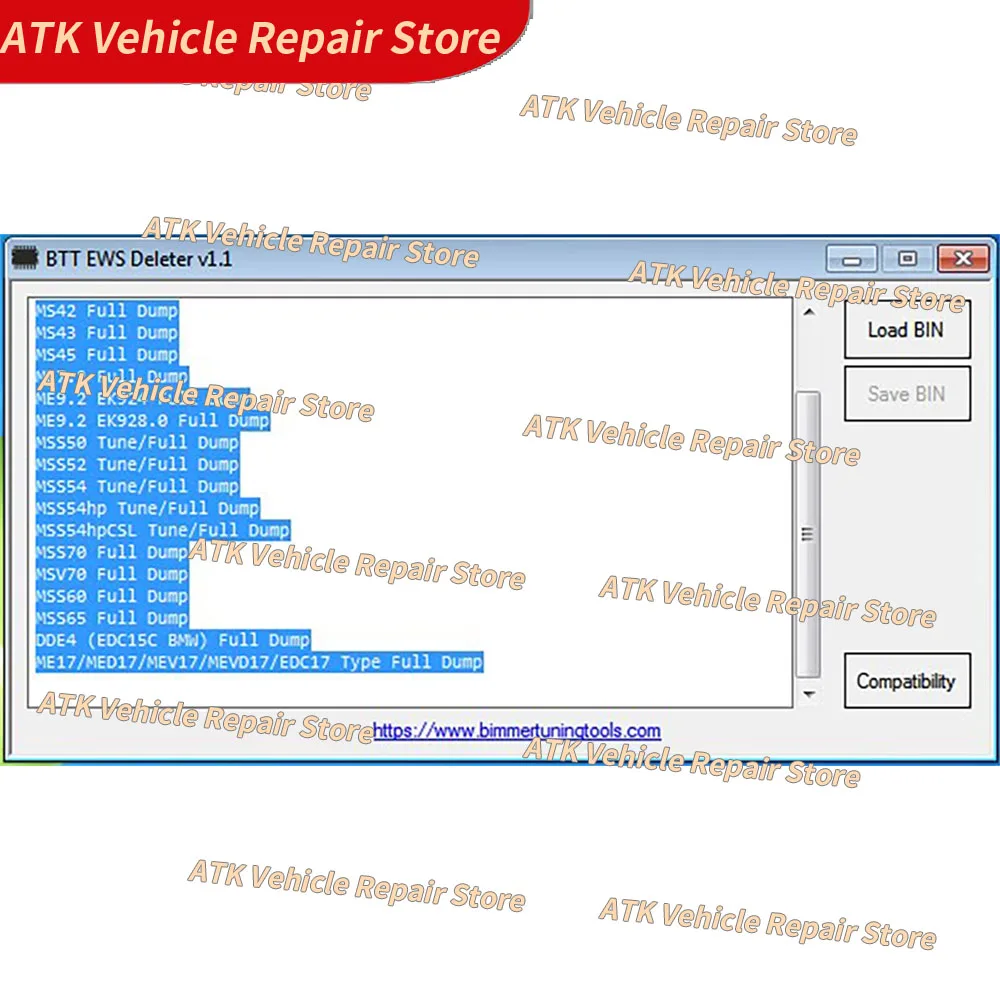Maximize the BTT EWS Deleter window
Screen dimensions: 1000x1000
click(907, 258)
